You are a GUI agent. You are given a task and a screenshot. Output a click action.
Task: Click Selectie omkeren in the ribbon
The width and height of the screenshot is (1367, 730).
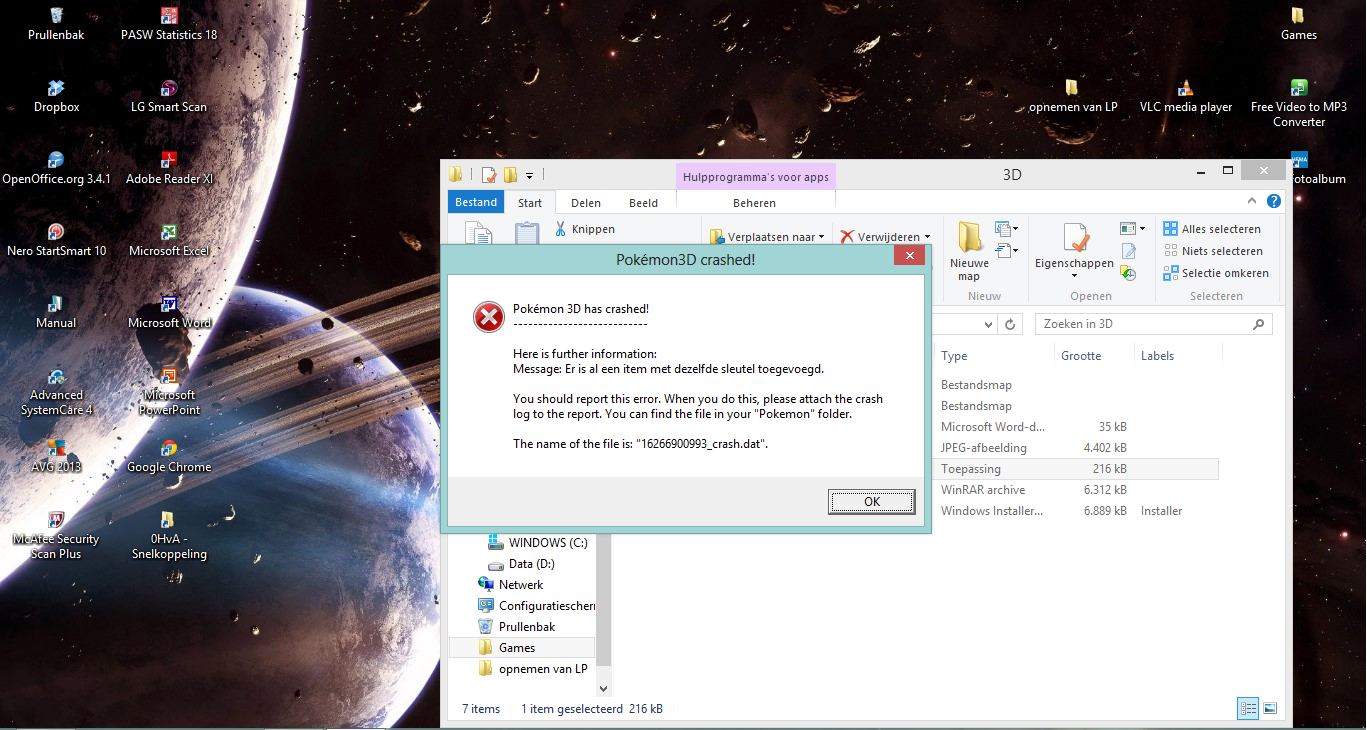point(1216,273)
